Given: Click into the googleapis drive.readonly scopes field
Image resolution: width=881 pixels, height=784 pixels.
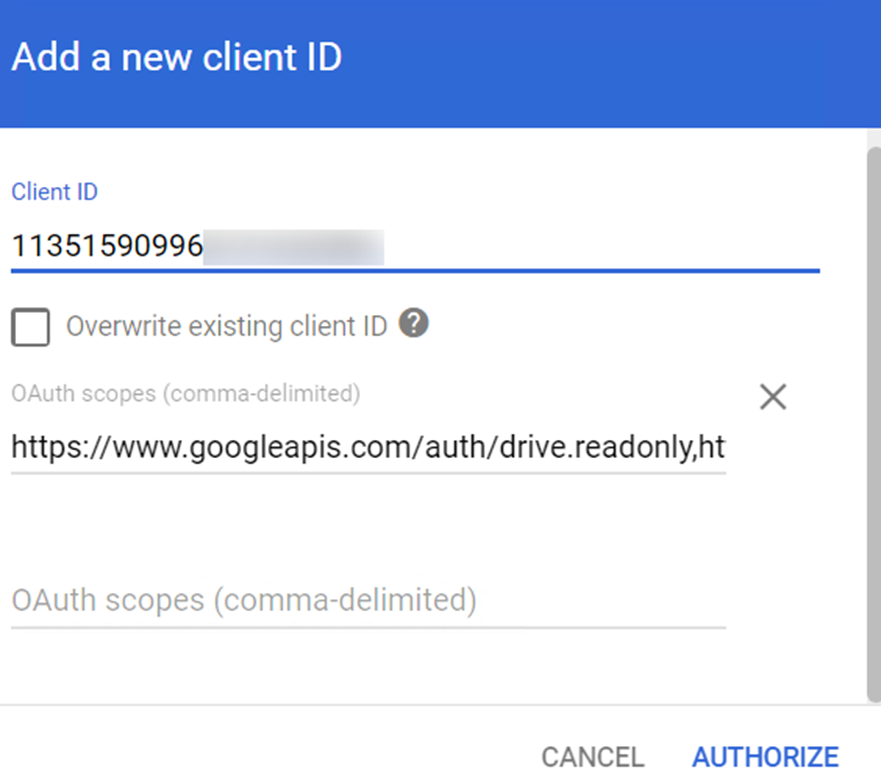Looking at the screenshot, I should (x=368, y=449).
